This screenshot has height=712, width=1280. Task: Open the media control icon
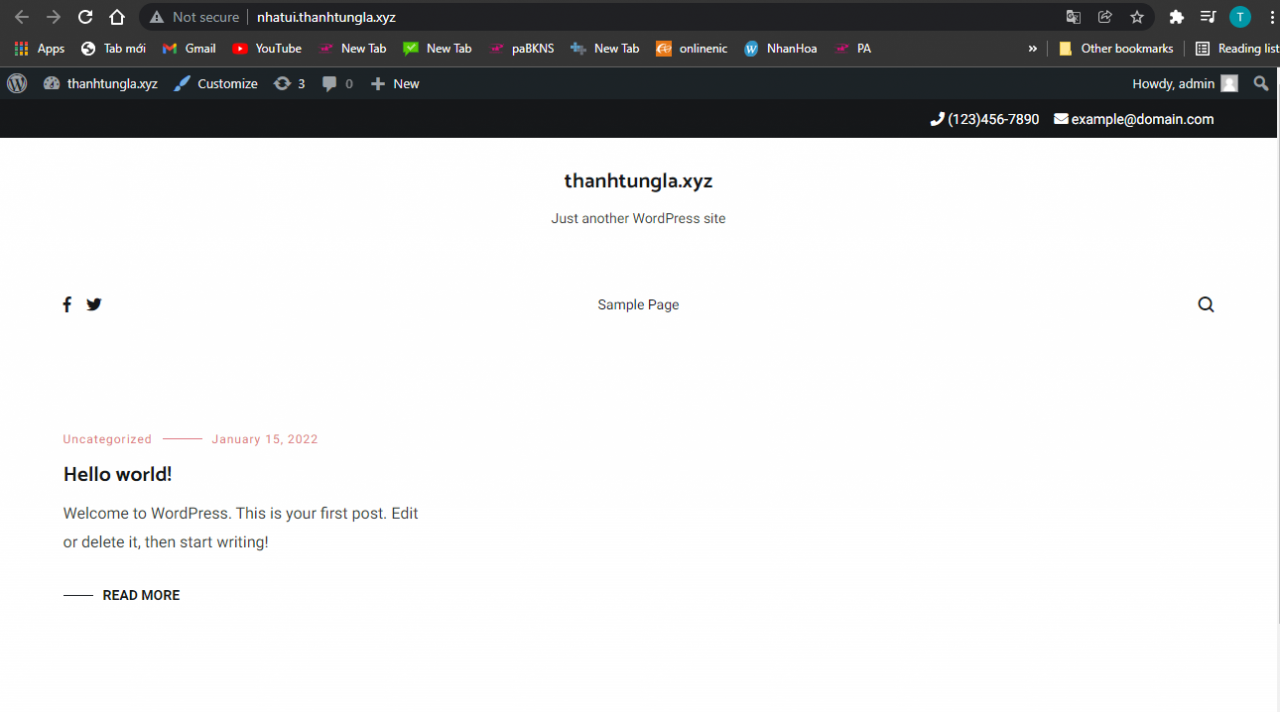(x=1208, y=17)
